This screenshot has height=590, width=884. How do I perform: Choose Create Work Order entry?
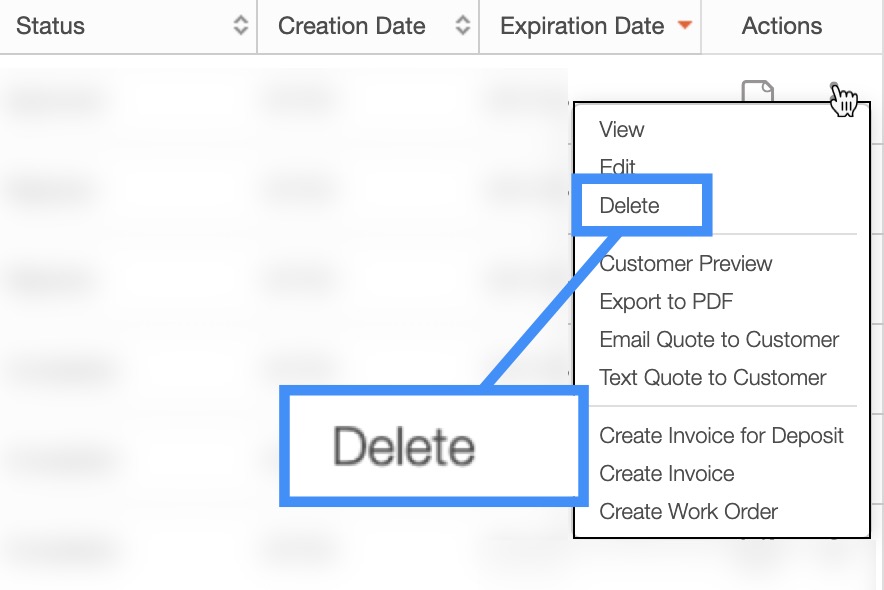click(688, 512)
